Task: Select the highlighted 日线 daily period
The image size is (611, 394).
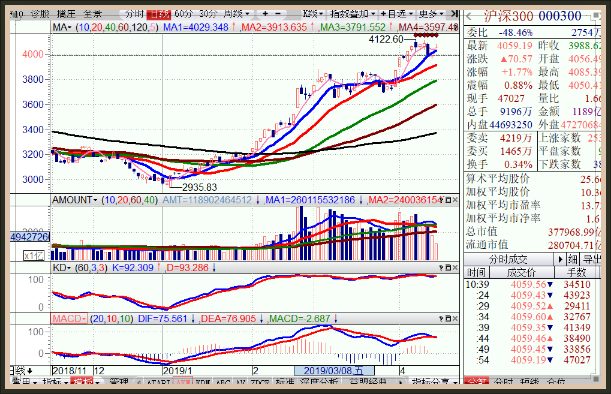Action: [159, 14]
